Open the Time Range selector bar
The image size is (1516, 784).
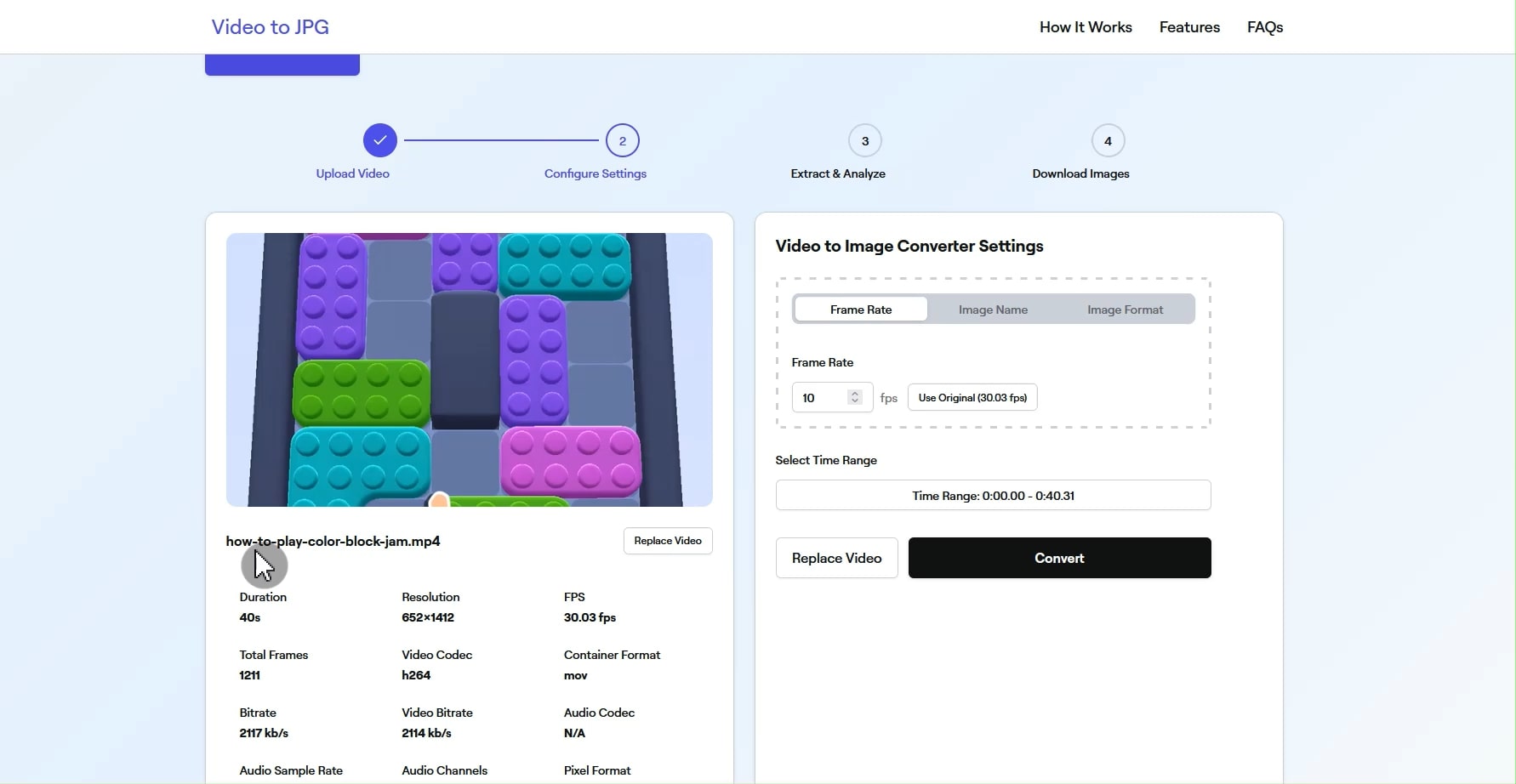[993, 496]
